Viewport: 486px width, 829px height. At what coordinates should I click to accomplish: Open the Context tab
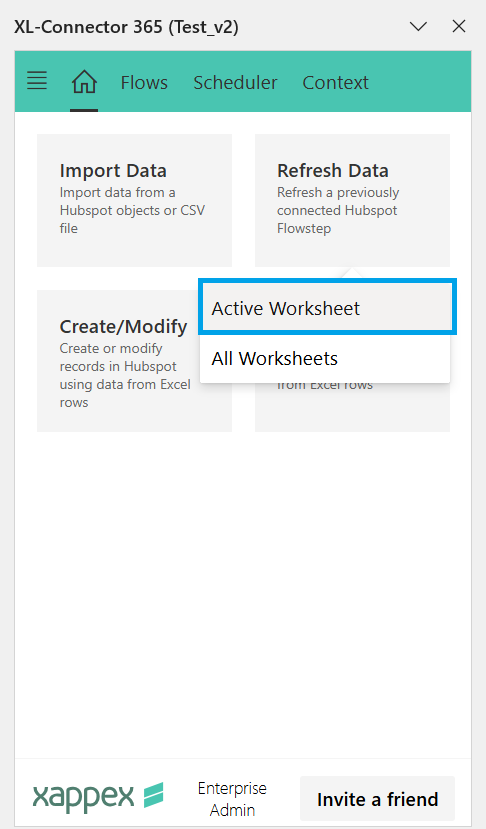point(335,82)
